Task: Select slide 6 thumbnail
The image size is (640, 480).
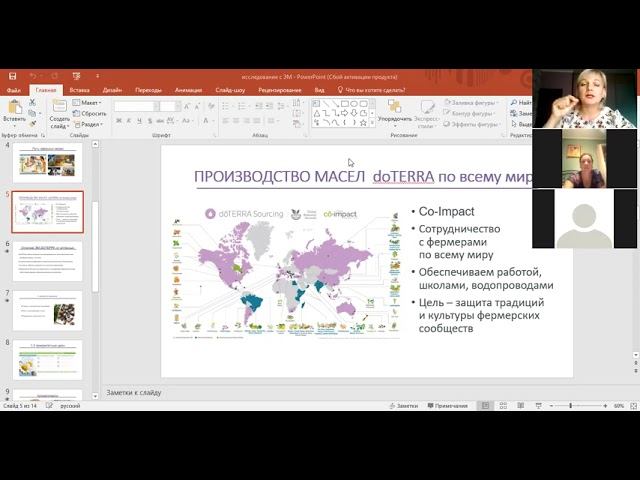Action: tap(47, 262)
